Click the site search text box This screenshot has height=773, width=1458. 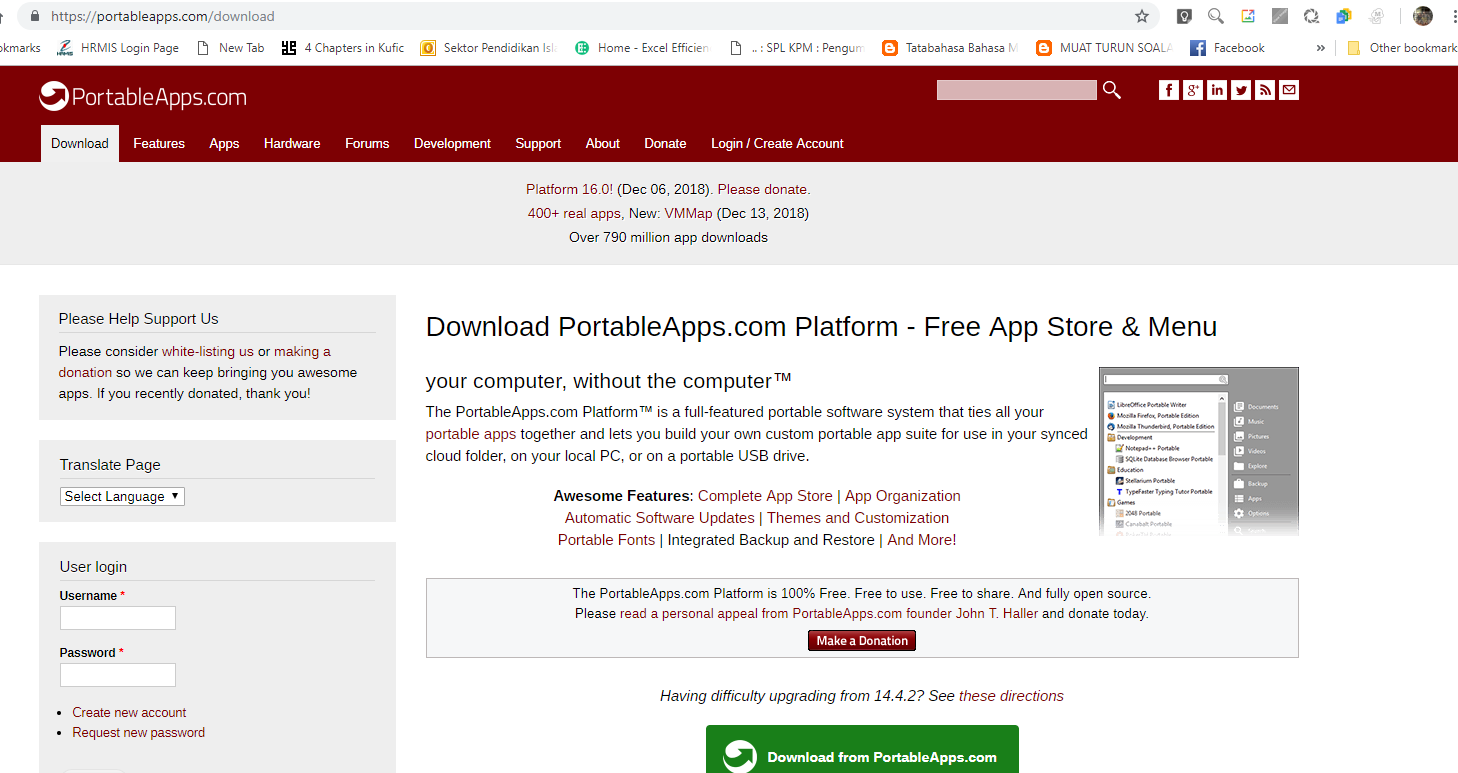[x=1017, y=90]
